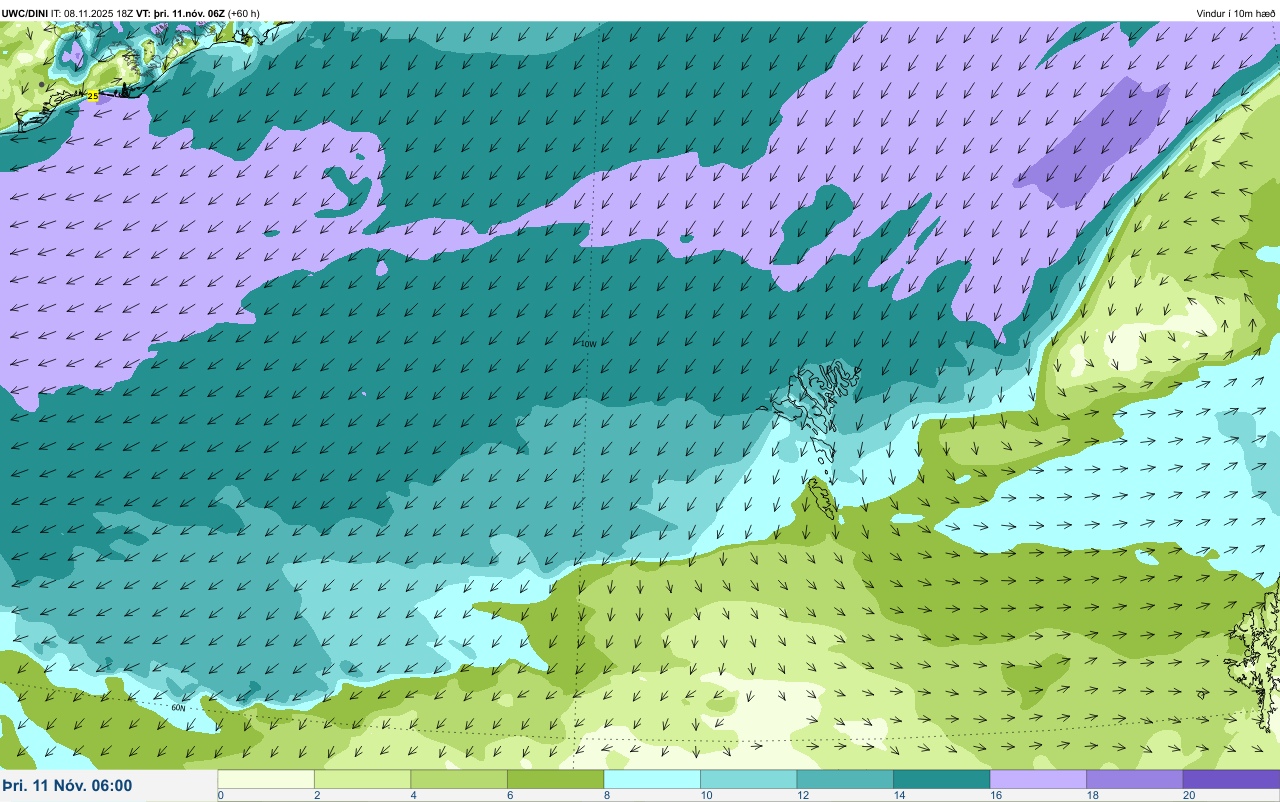Image resolution: width=1280 pixels, height=802 pixels.
Task: Click the 'VT: þri. 11.nóv. 06Z' valid time
Action: tap(181, 13)
